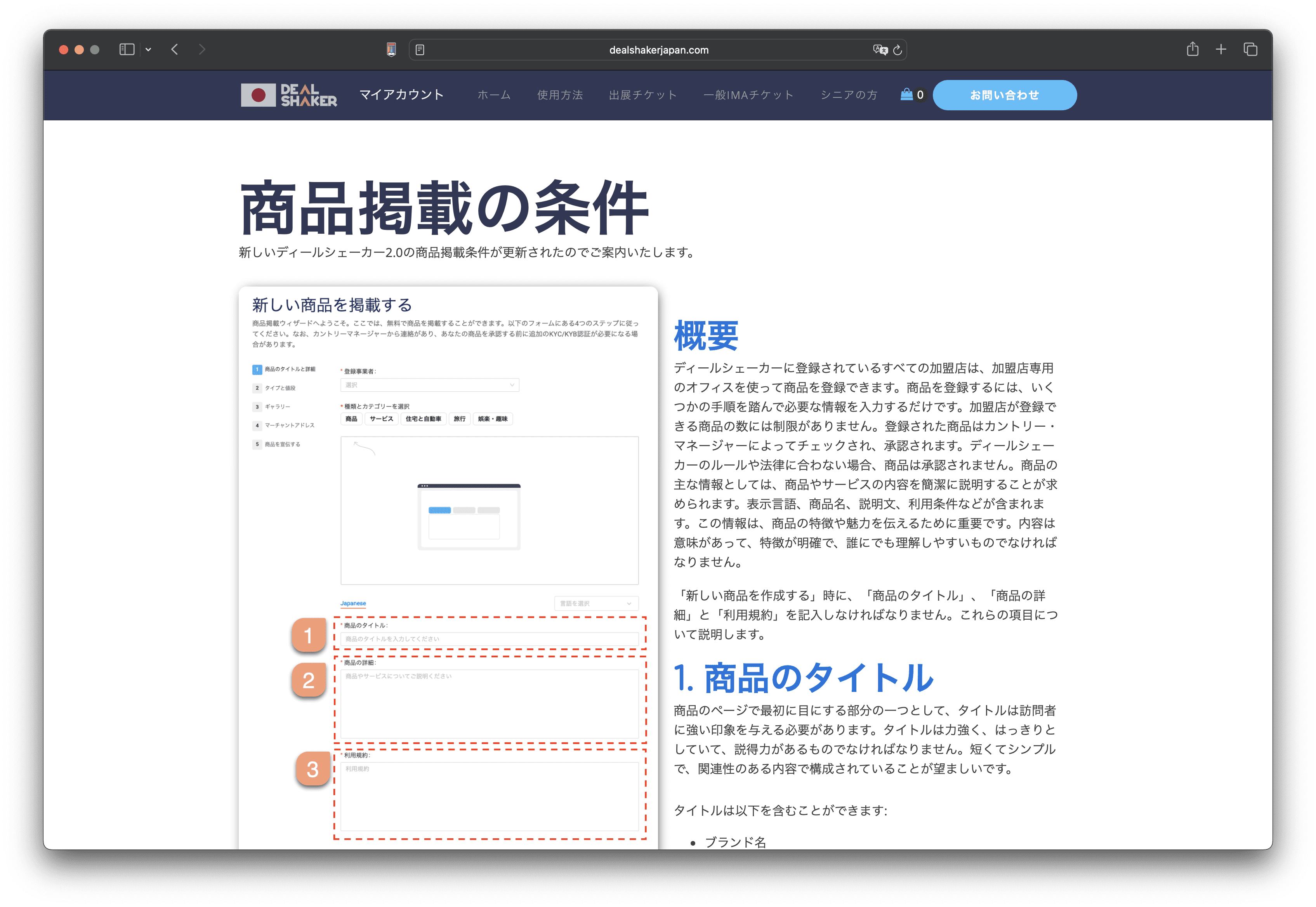Click the translate page icon
The height and width of the screenshot is (907, 1316).
pyautogui.click(x=880, y=50)
